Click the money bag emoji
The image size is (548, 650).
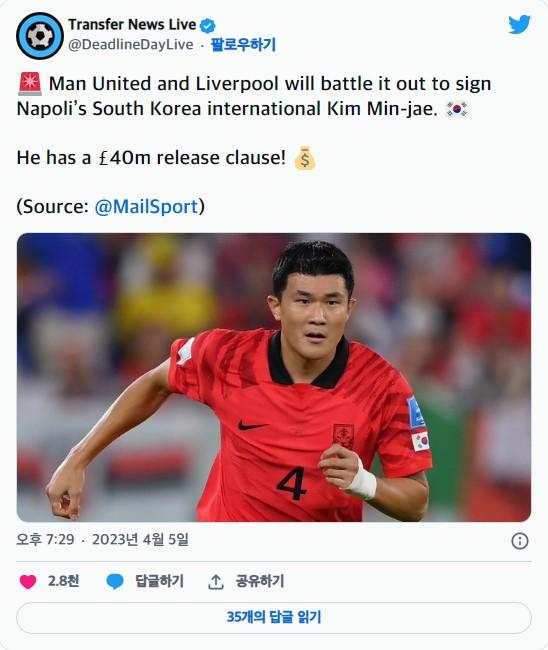[x=305, y=158]
